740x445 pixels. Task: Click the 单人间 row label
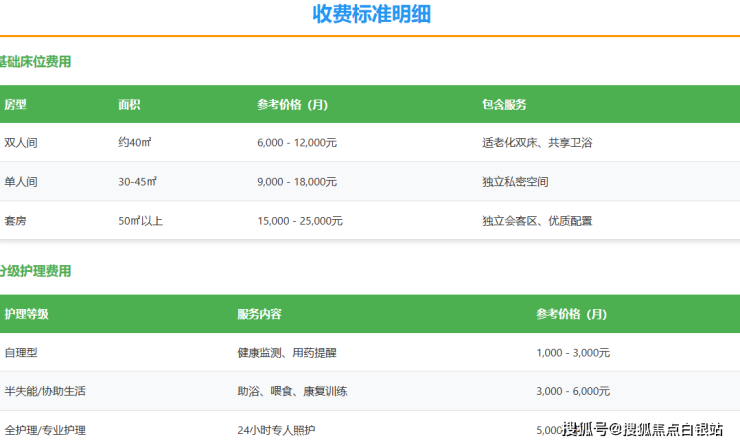[x=21, y=182]
